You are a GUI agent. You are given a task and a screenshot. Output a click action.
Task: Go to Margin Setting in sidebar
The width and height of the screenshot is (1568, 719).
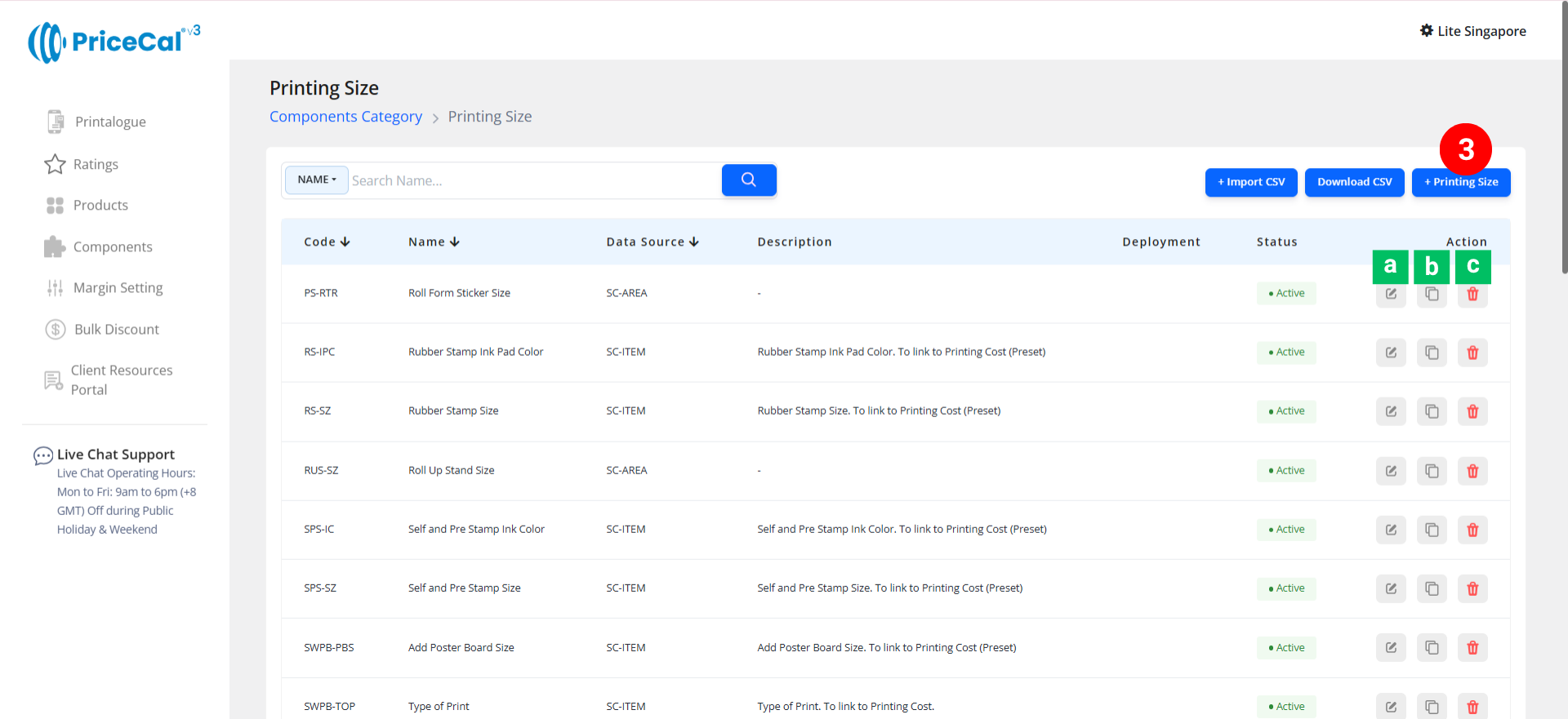pos(118,288)
